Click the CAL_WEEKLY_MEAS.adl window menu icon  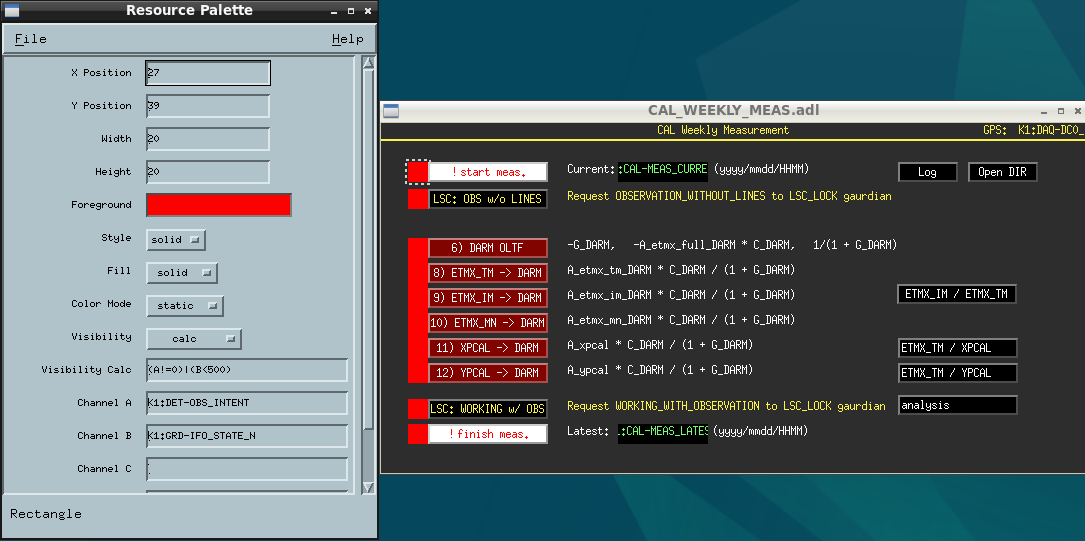391,111
